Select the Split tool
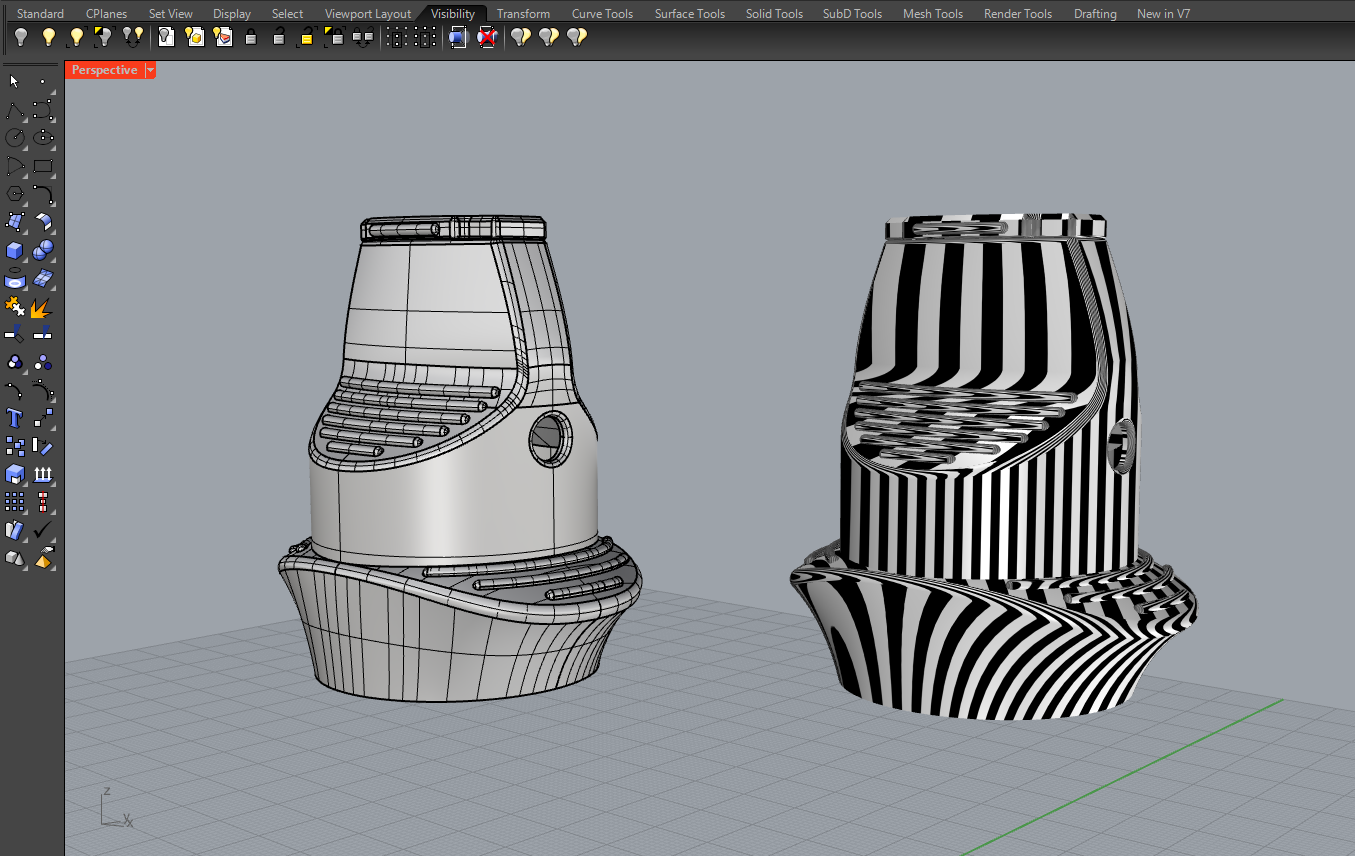The image size is (1355, 856). pyautogui.click(x=43, y=335)
